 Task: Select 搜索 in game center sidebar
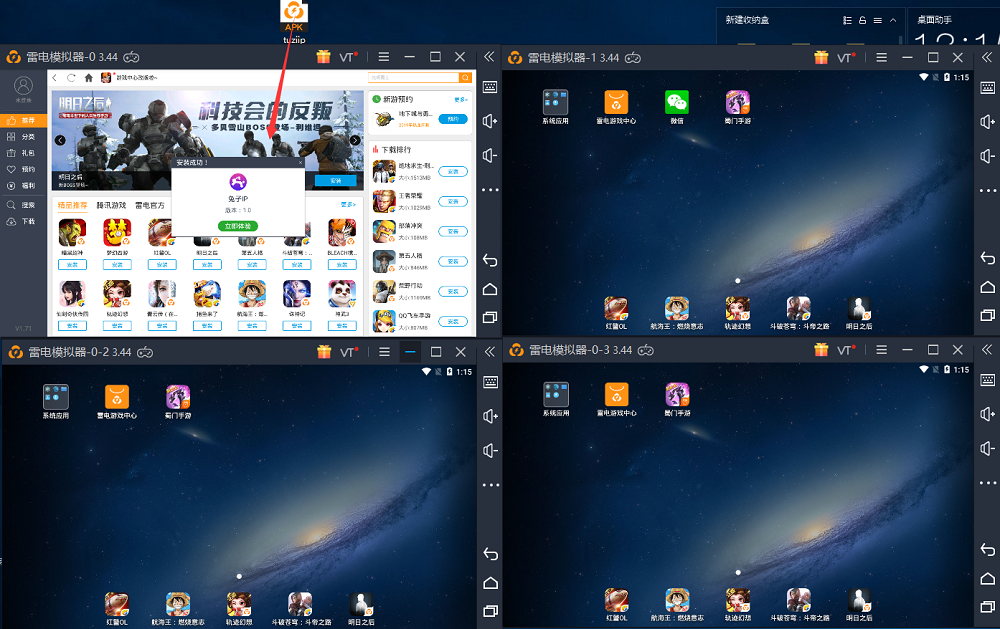click(23, 205)
